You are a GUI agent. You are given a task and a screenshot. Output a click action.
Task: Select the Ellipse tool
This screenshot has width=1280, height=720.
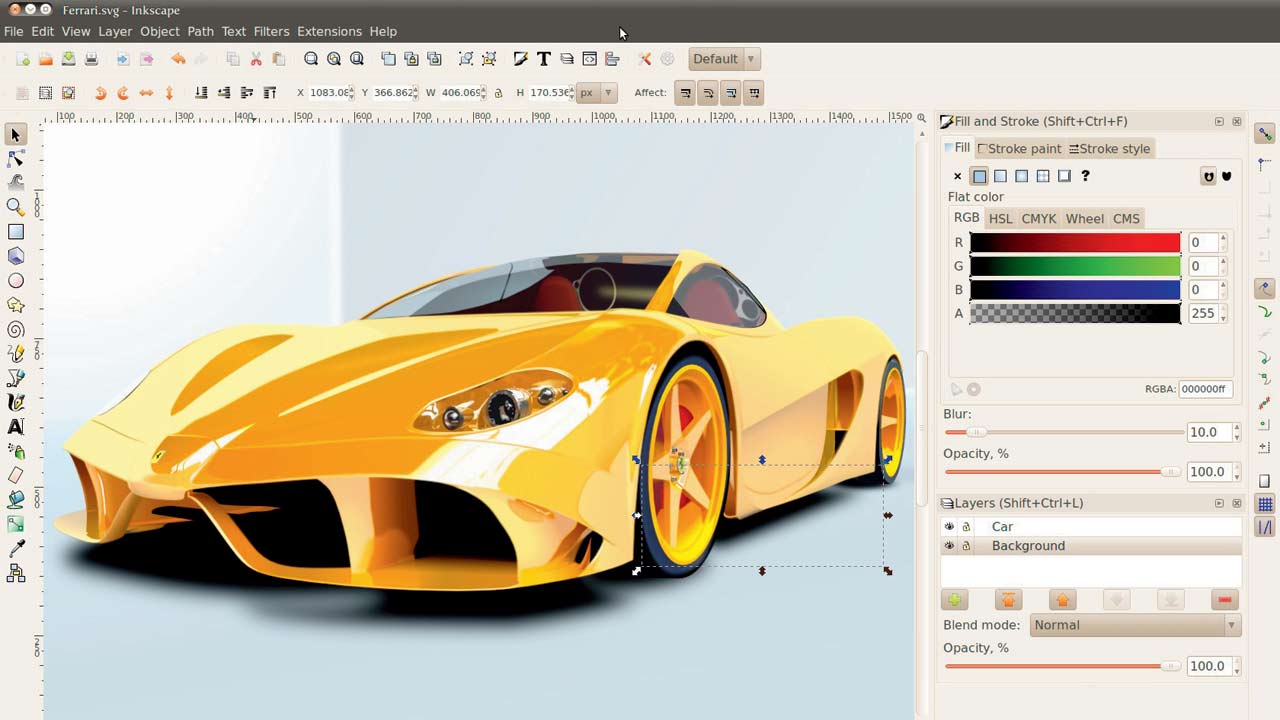pos(16,281)
